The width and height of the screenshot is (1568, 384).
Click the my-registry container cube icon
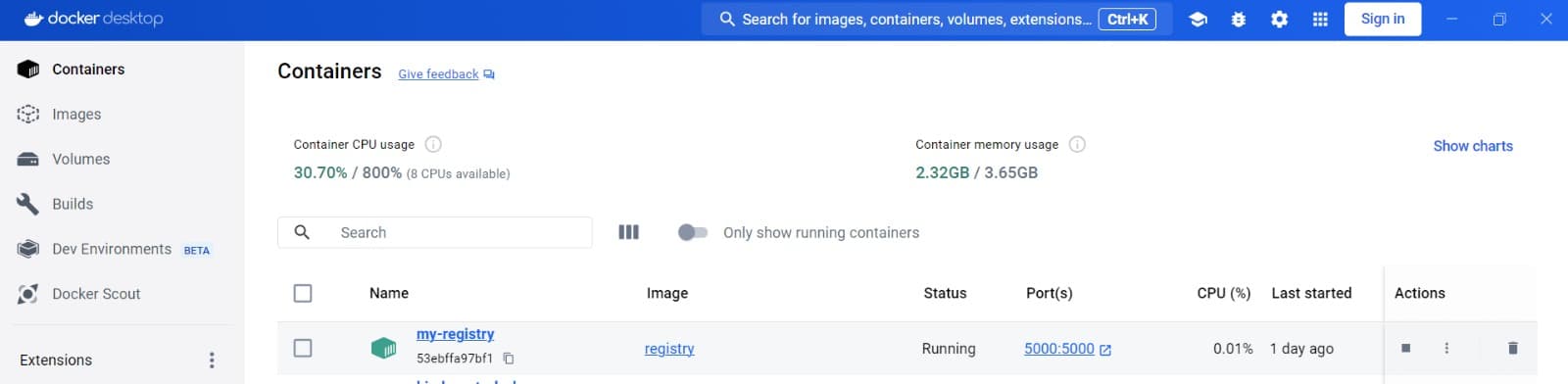[x=383, y=348]
